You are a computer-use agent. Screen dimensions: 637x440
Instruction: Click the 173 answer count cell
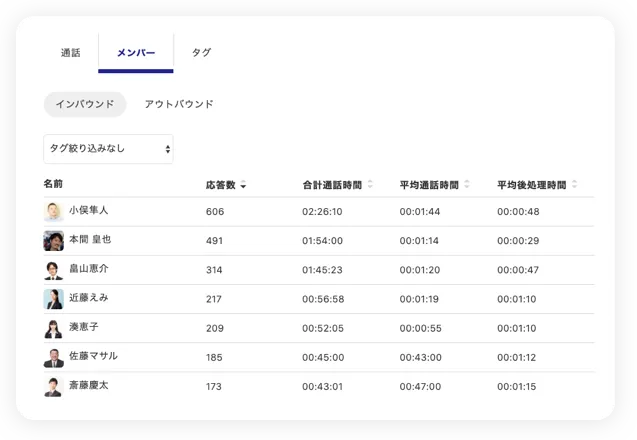click(x=214, y=387)
